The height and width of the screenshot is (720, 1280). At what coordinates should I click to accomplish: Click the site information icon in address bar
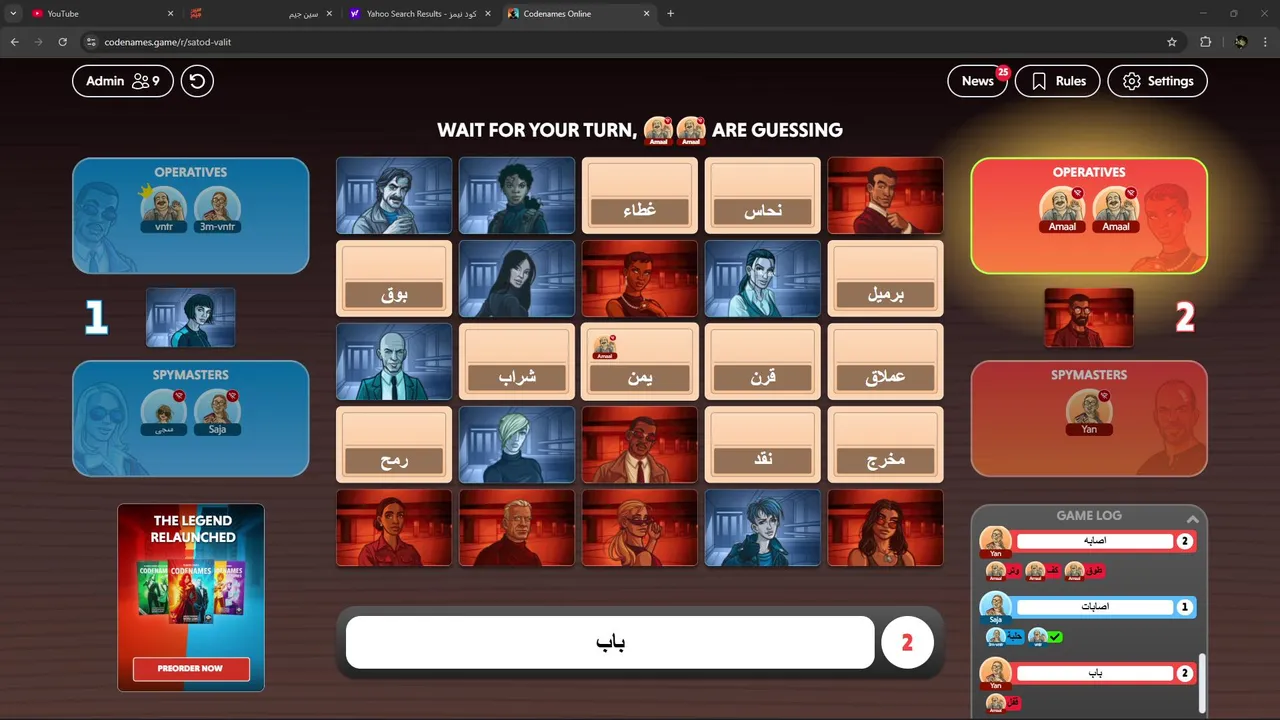point(91,42)
